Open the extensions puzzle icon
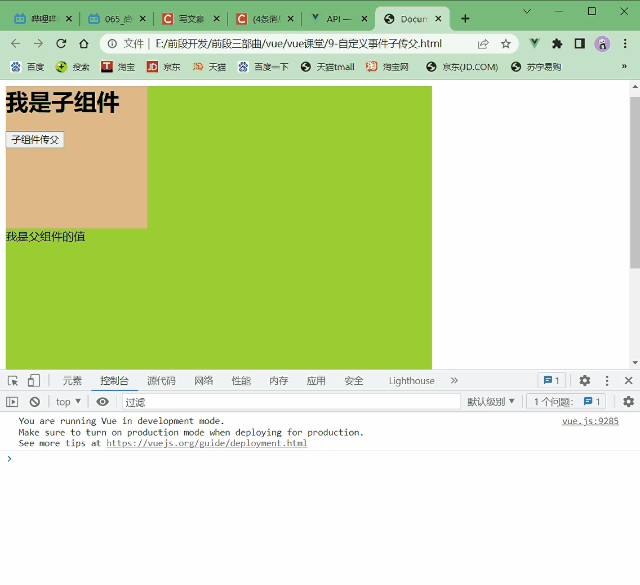This screenshot has width=640, height=585. point(557,44)
